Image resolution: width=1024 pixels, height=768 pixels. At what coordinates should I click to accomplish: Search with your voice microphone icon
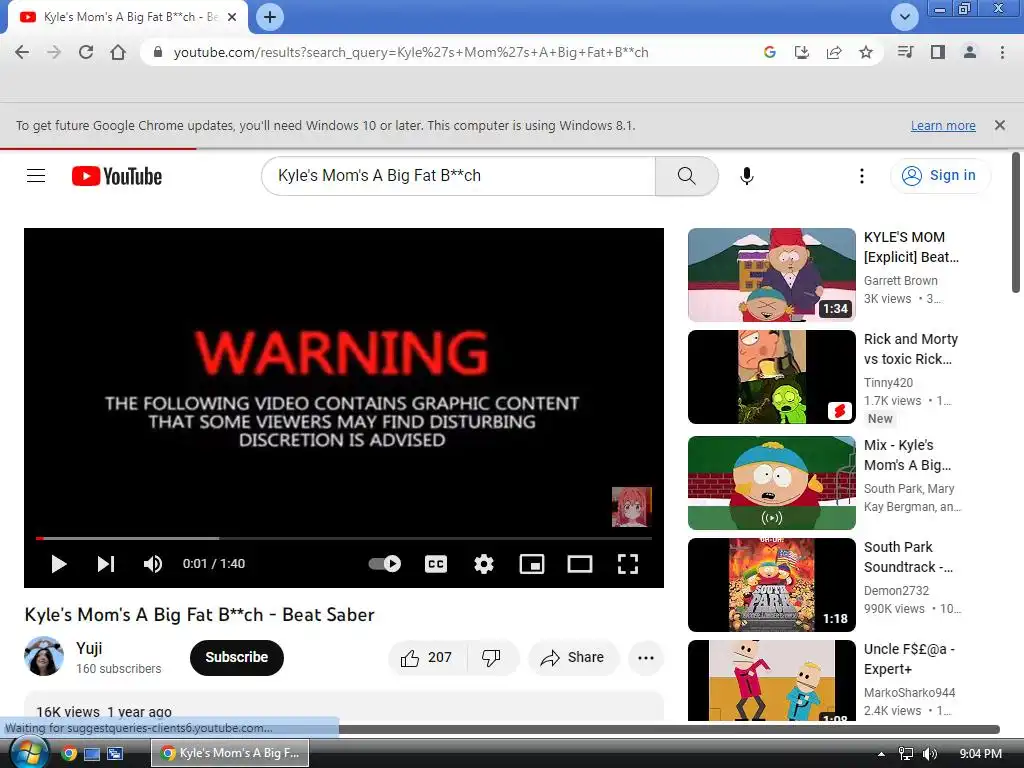(x=747, y=176)
